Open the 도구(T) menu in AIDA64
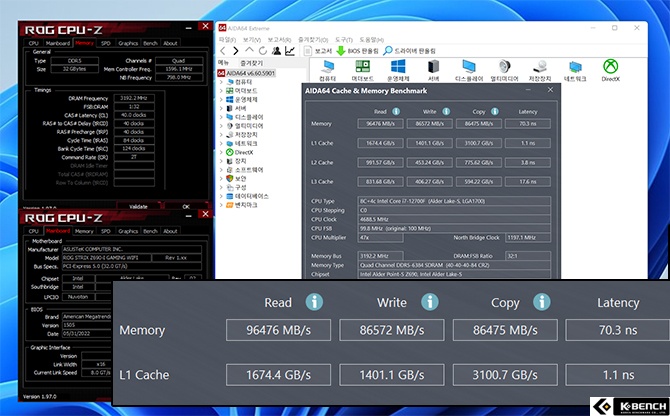This screenshot has height=416, width=670. 344,40
